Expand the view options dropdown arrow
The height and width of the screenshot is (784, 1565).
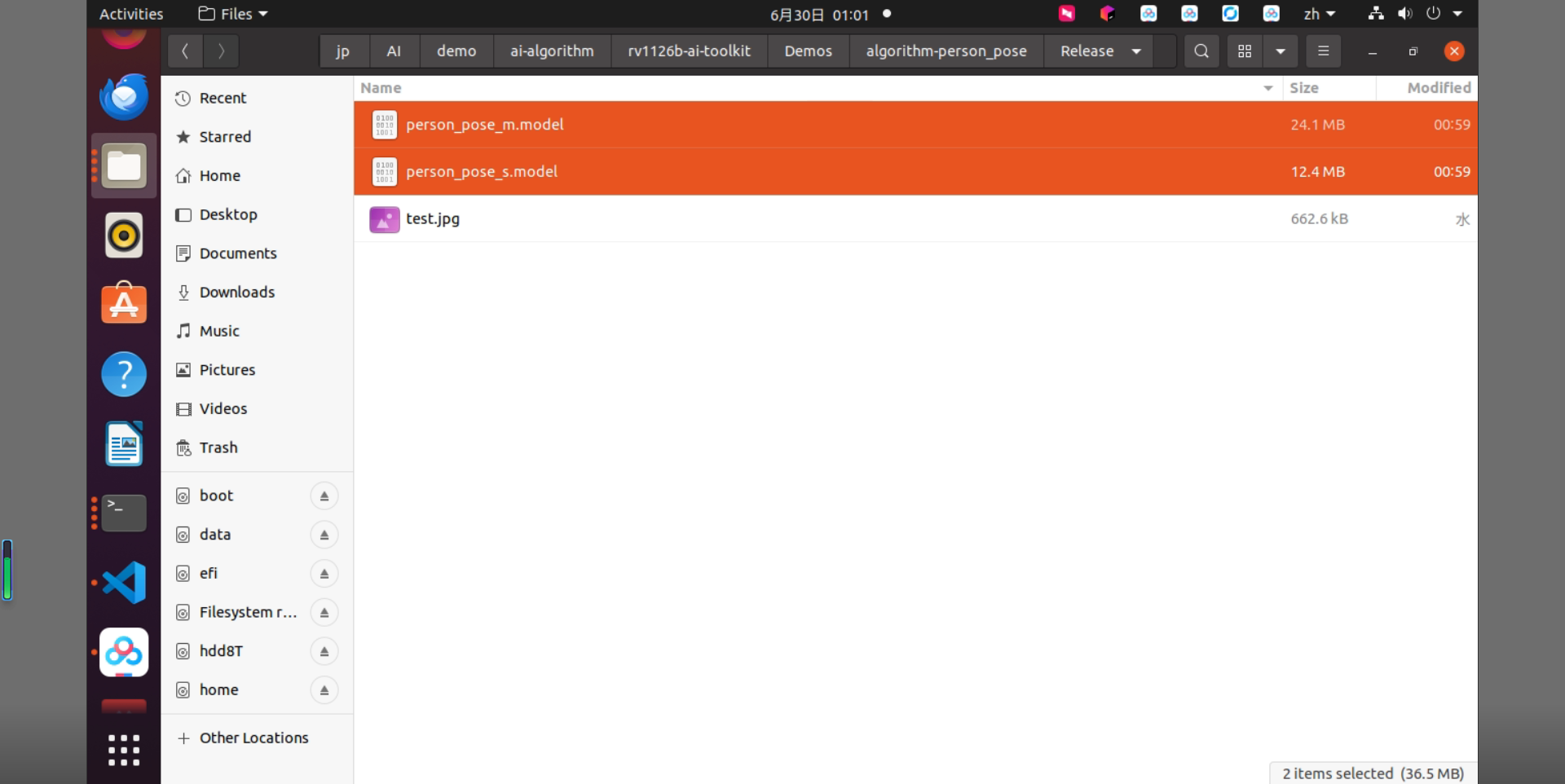(1281, 51)
